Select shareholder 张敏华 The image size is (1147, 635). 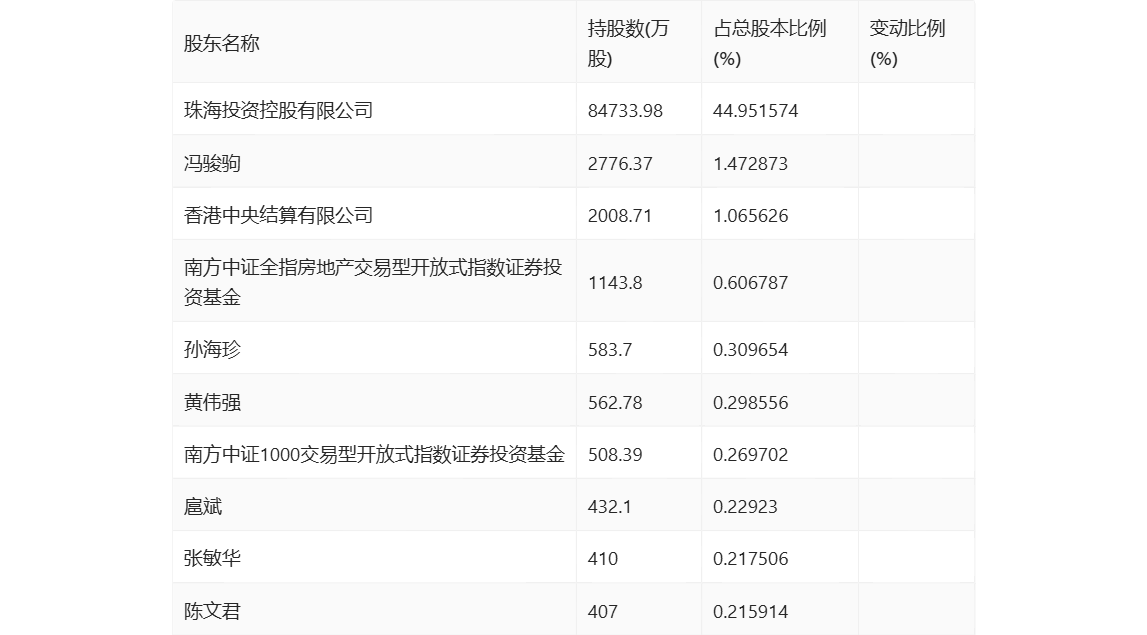click(x=212, y=558)
